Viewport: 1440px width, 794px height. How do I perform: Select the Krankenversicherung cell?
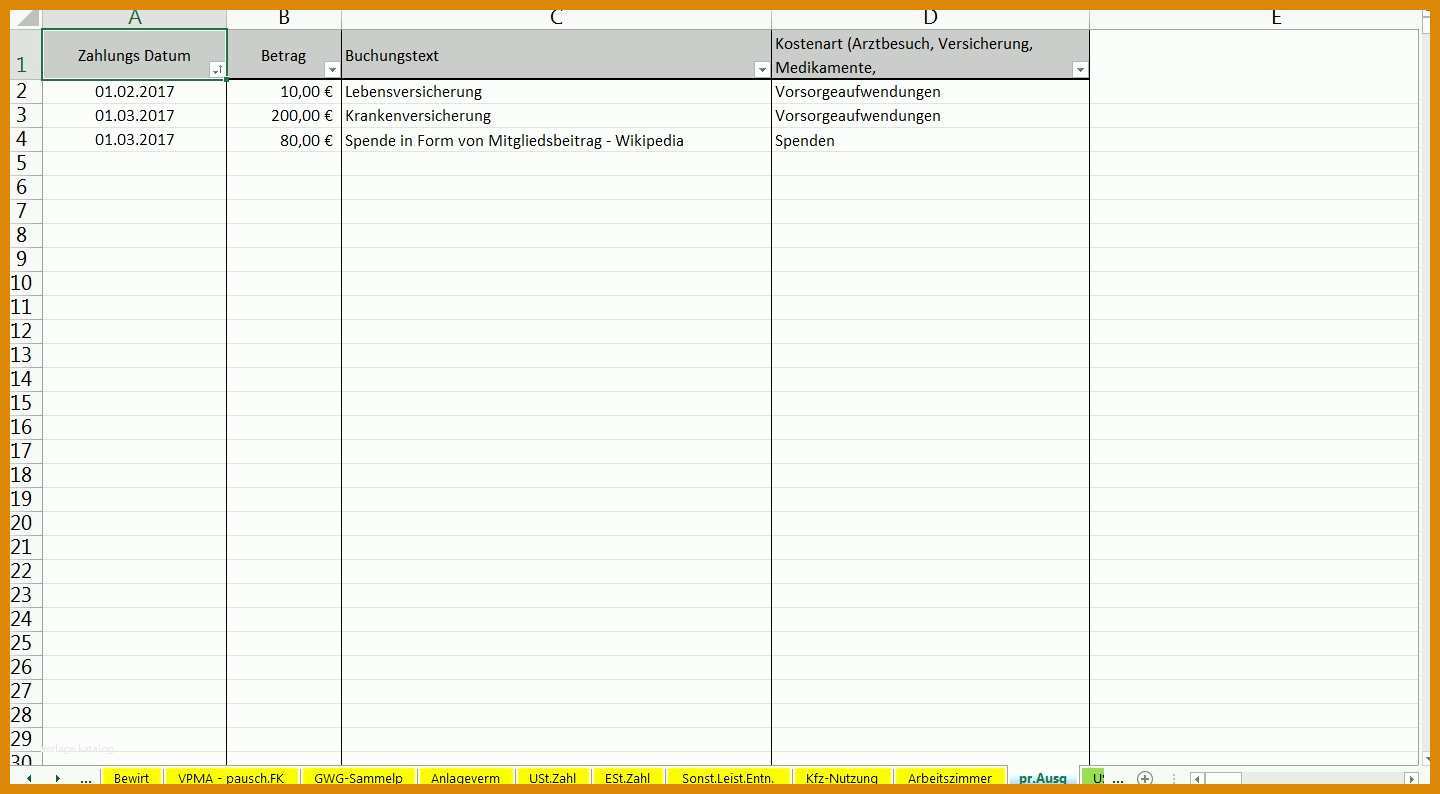[556, 116]
